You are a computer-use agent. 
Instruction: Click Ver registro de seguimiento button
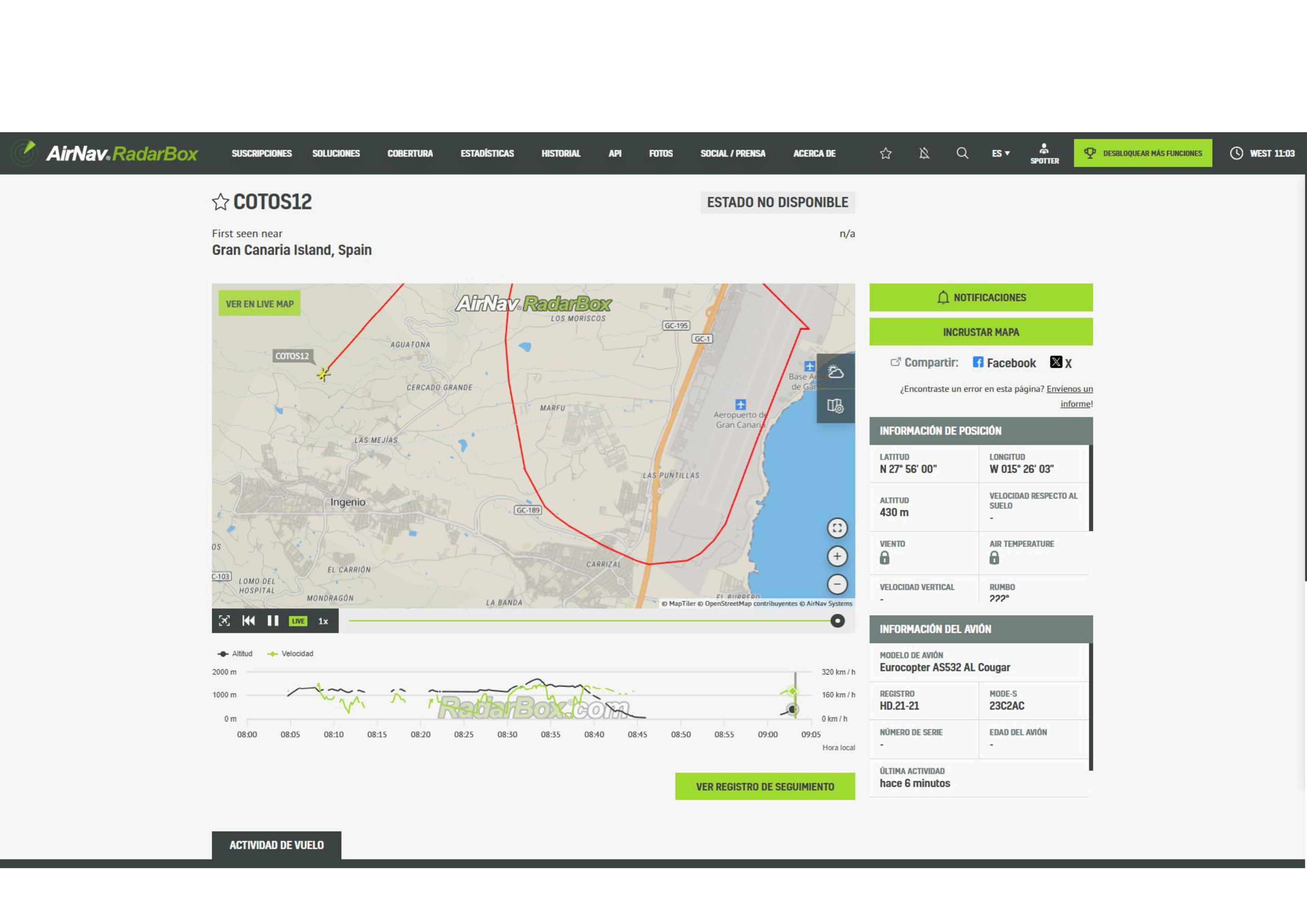[x=765, y=786]
